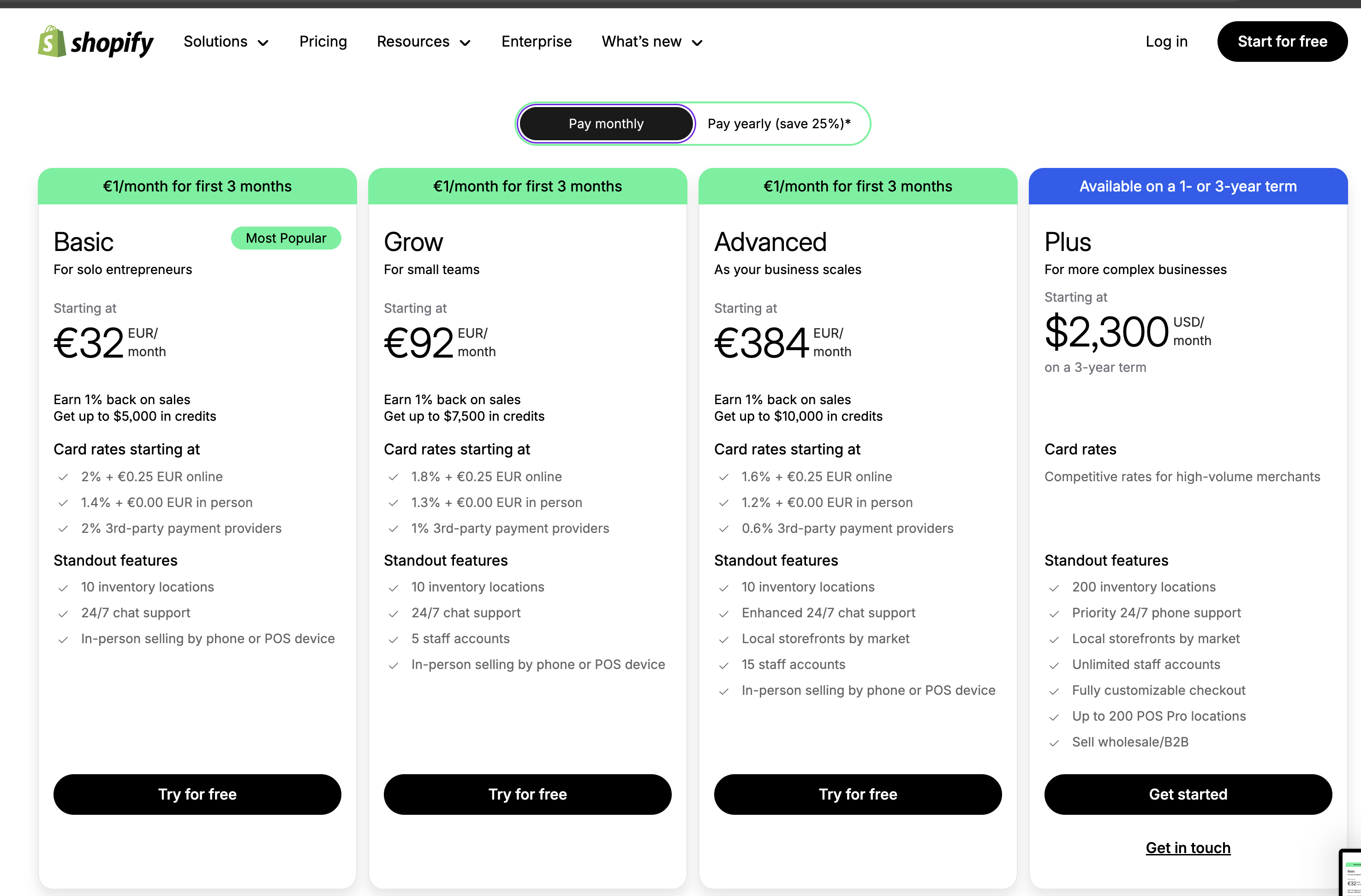Screen dimensions: 1361x896
Task: Try the Advanced plan for free
Action: point(858,794)
